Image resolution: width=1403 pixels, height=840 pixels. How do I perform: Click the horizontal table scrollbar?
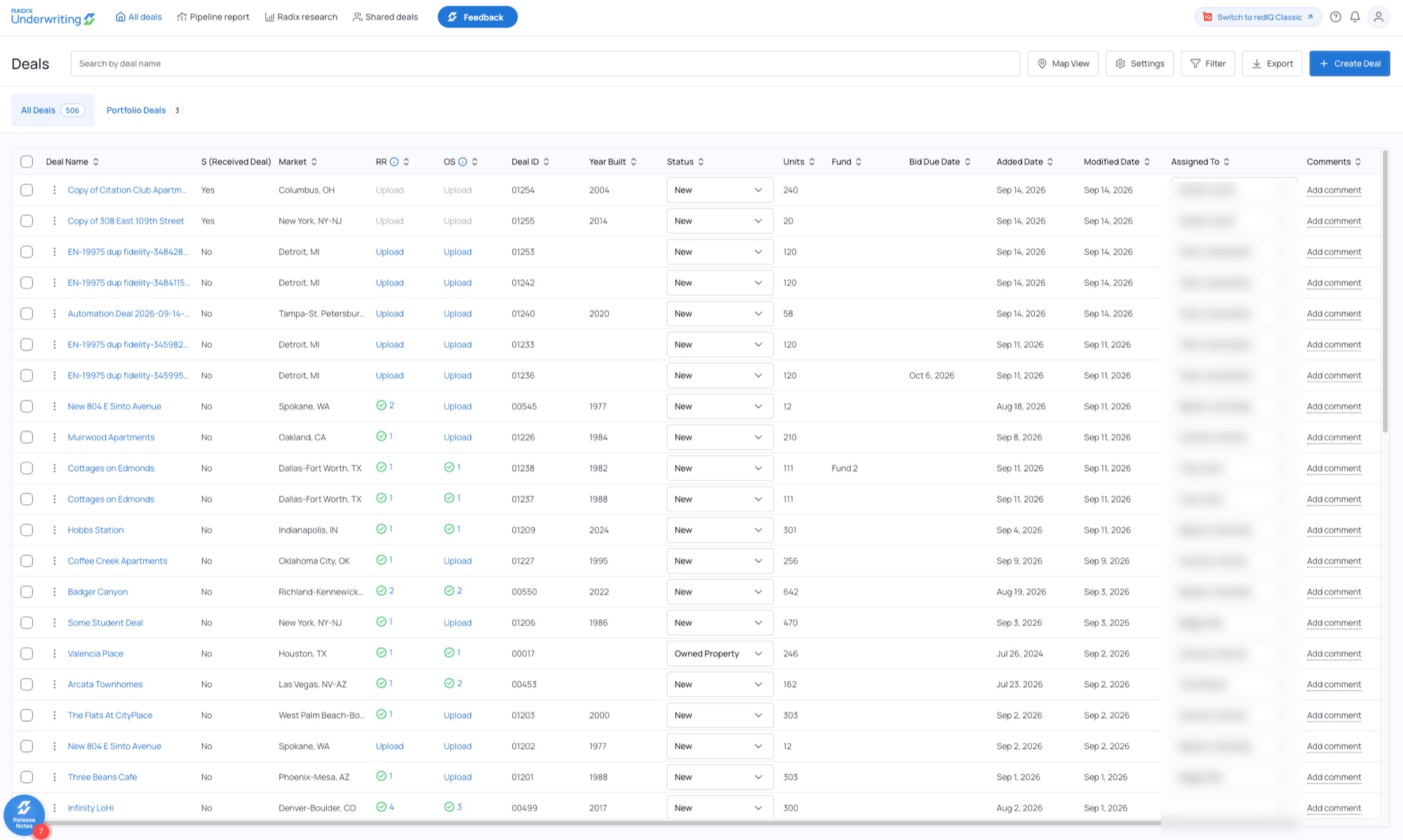tap(586, 822)
